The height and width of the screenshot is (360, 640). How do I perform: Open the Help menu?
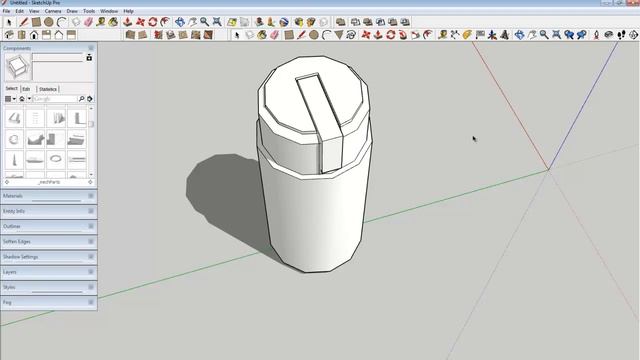128,11
